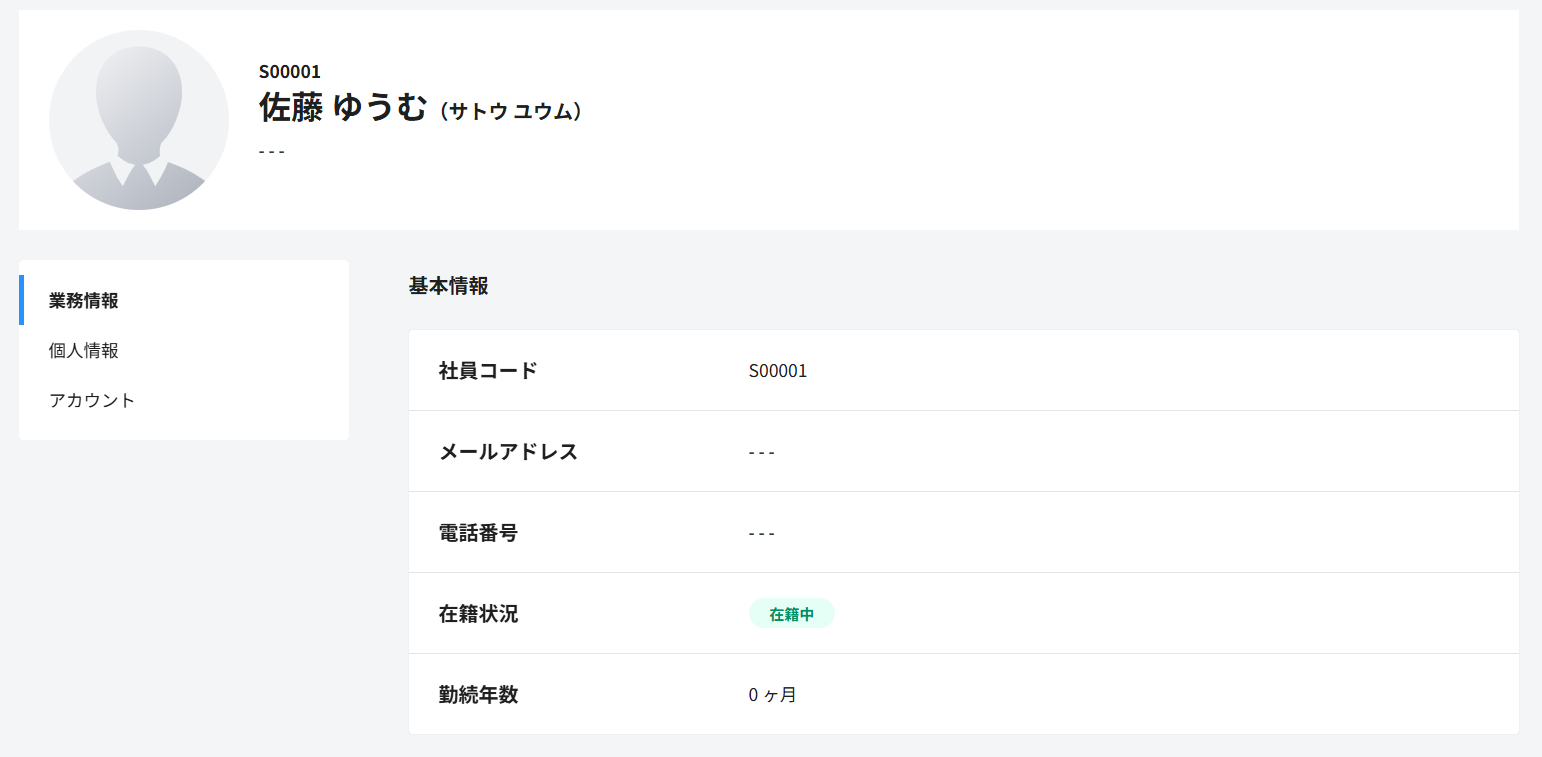This screenshot has height=757, width=1542.
Task: Click the green 在籍中 status badge
Action: click(x=791, y=614)
